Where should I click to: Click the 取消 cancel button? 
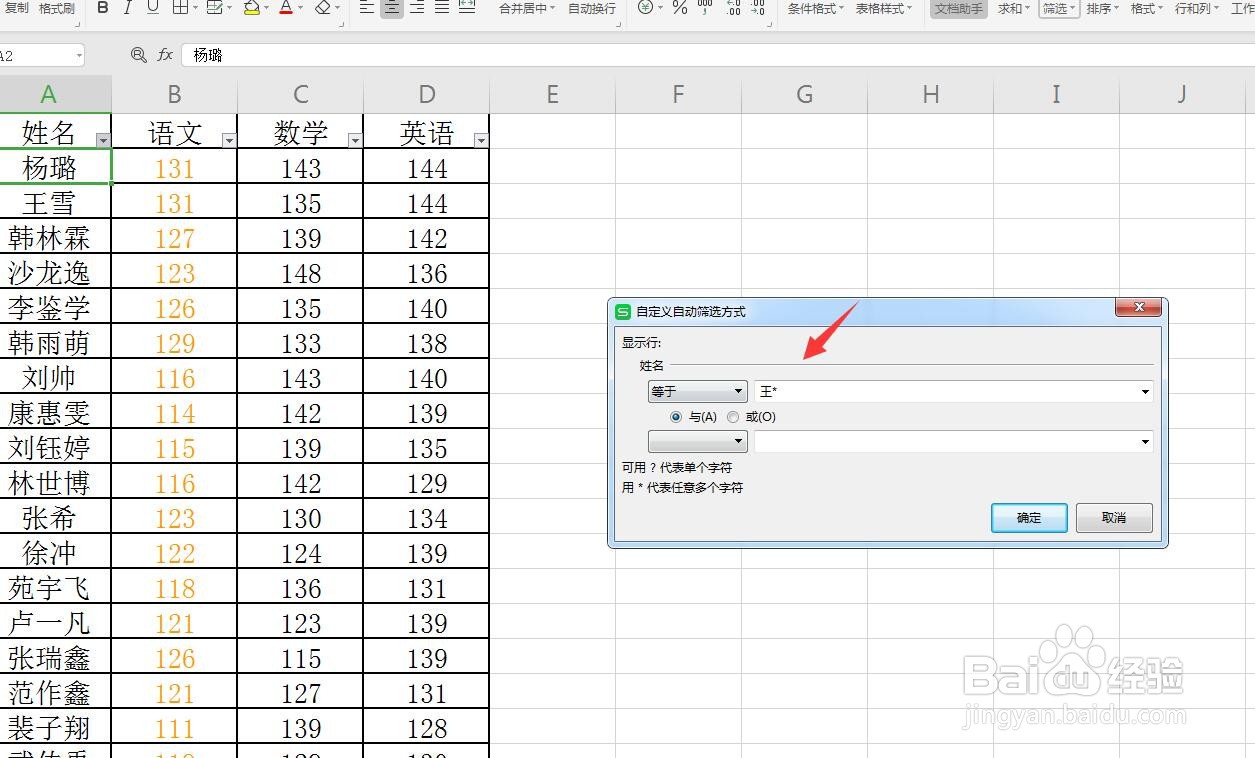click(1113, 518)
